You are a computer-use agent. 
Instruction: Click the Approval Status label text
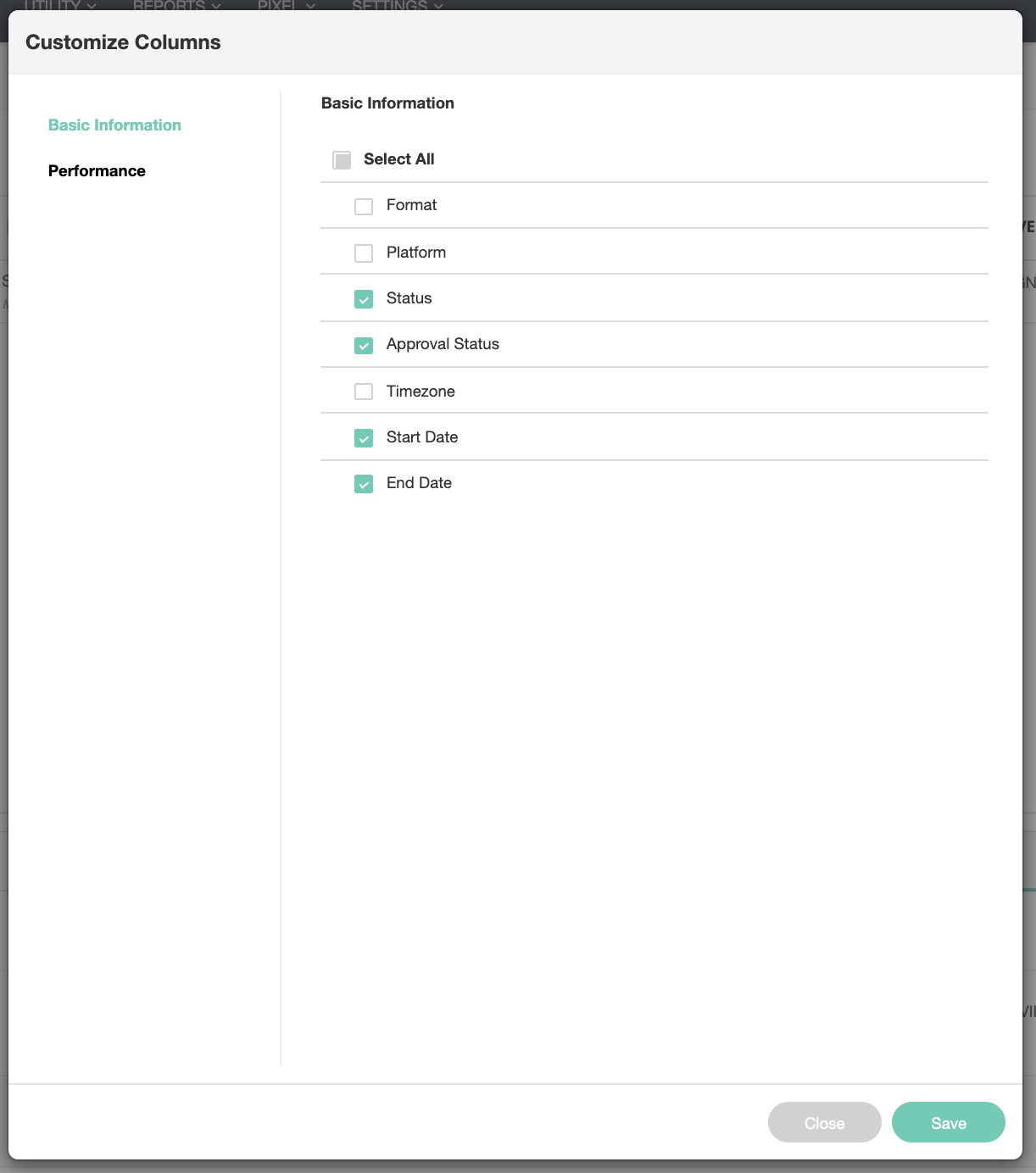point(443,344)
